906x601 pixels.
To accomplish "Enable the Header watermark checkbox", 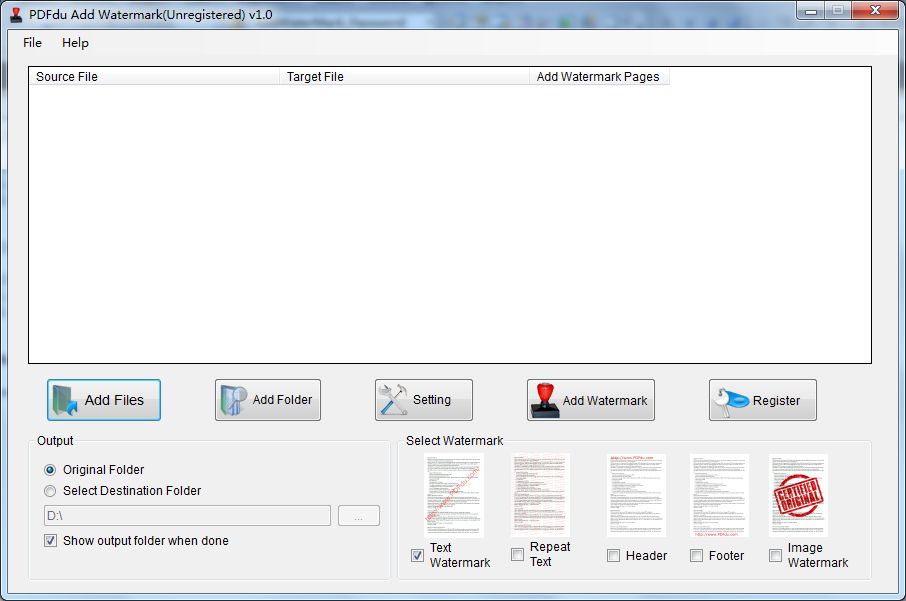I will (614, 555).
